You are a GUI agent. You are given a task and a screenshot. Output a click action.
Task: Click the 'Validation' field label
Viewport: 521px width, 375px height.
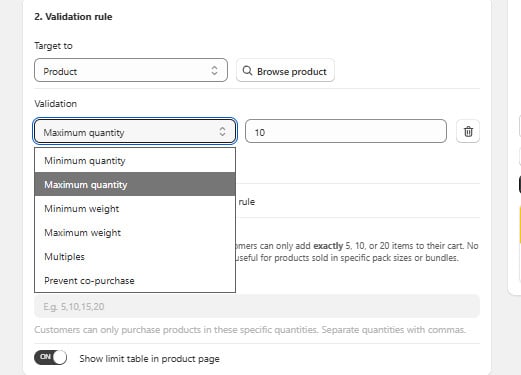pos(56,104)
